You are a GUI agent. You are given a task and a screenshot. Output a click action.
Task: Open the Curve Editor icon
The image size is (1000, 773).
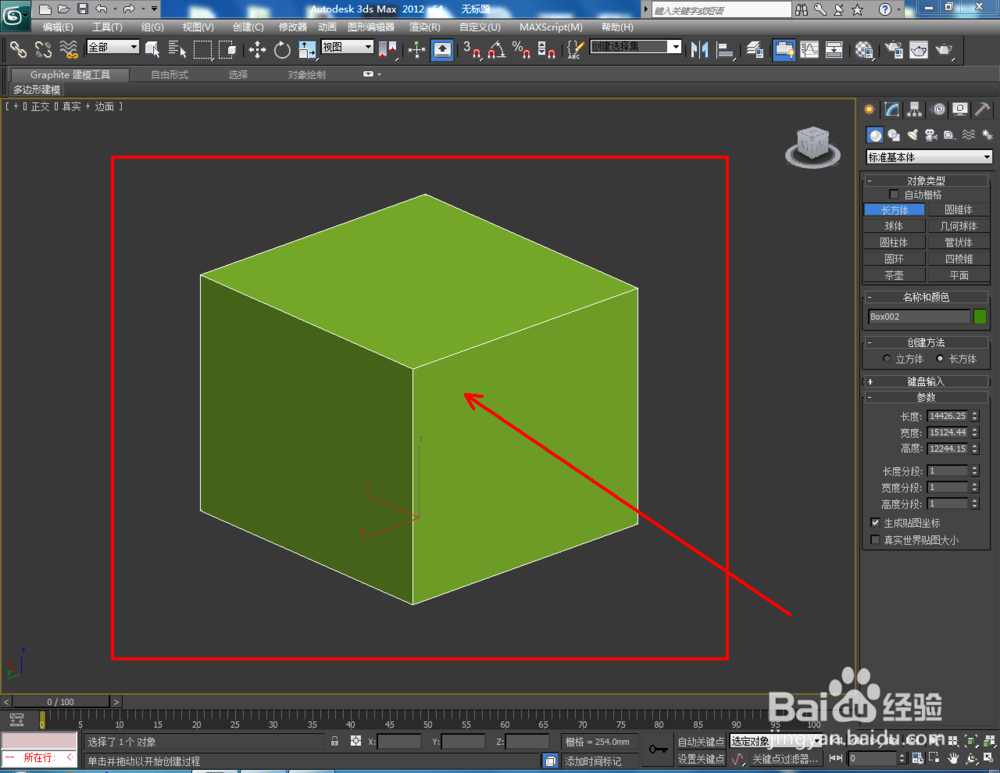tap(809, 50)
